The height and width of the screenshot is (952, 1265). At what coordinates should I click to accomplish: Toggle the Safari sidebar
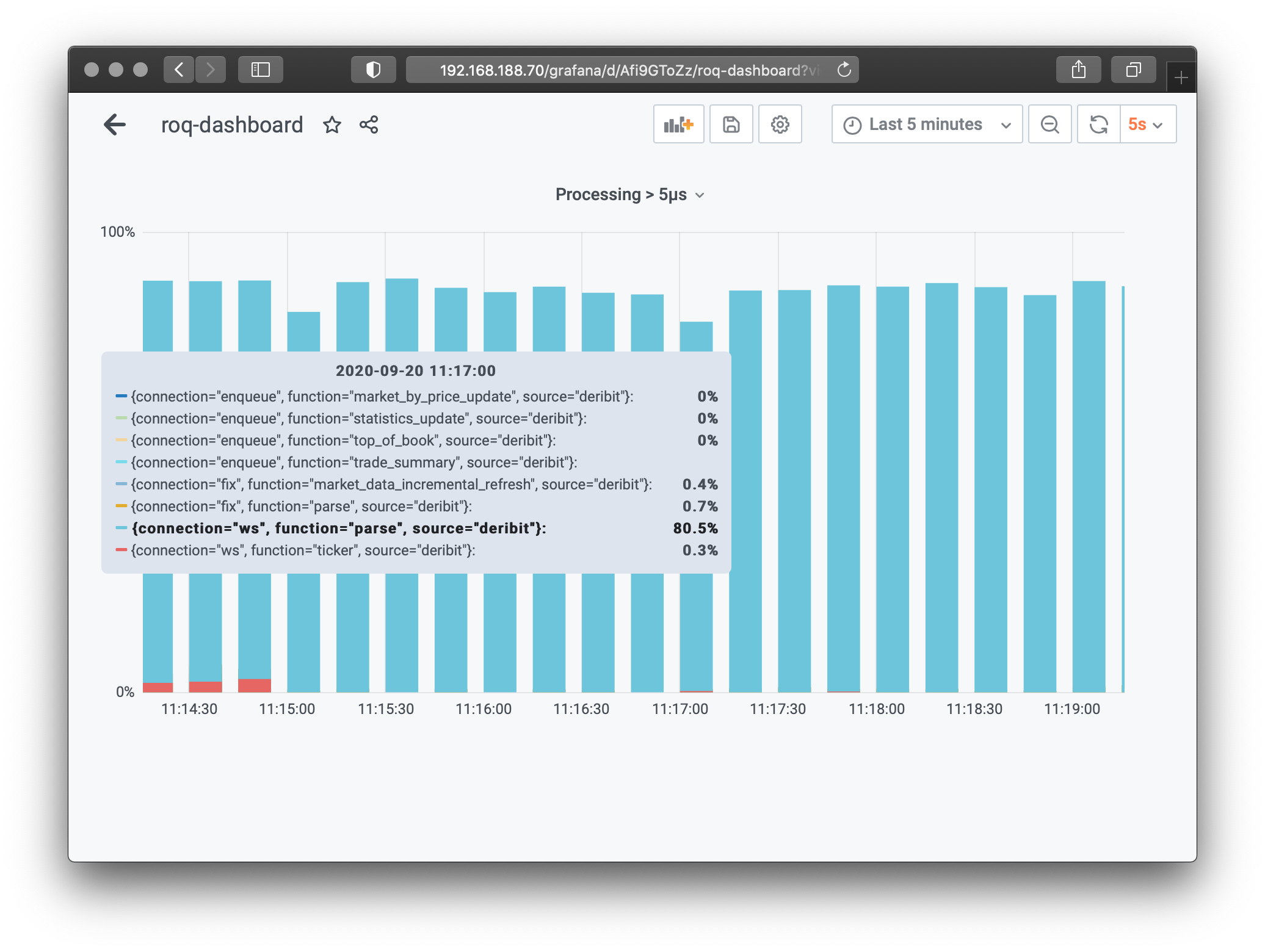coord(261,70)
